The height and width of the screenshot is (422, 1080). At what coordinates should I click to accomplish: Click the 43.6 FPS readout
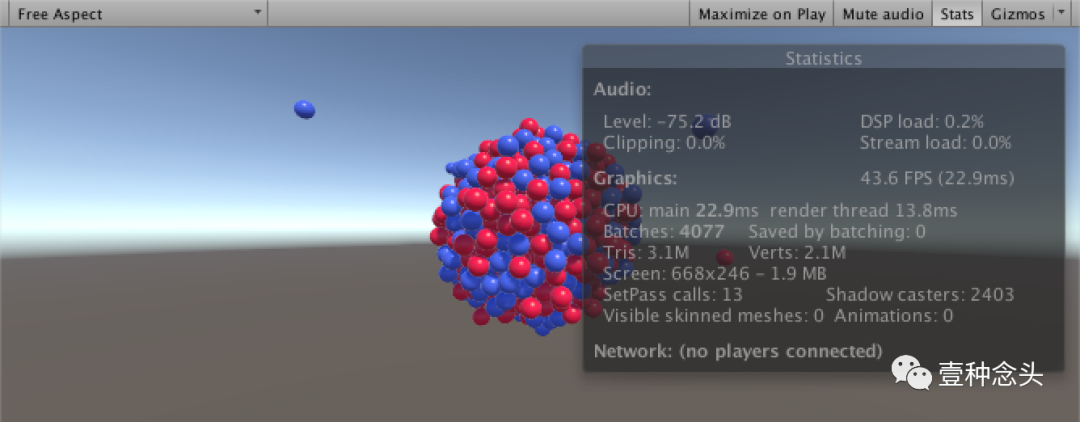(937, 179)
